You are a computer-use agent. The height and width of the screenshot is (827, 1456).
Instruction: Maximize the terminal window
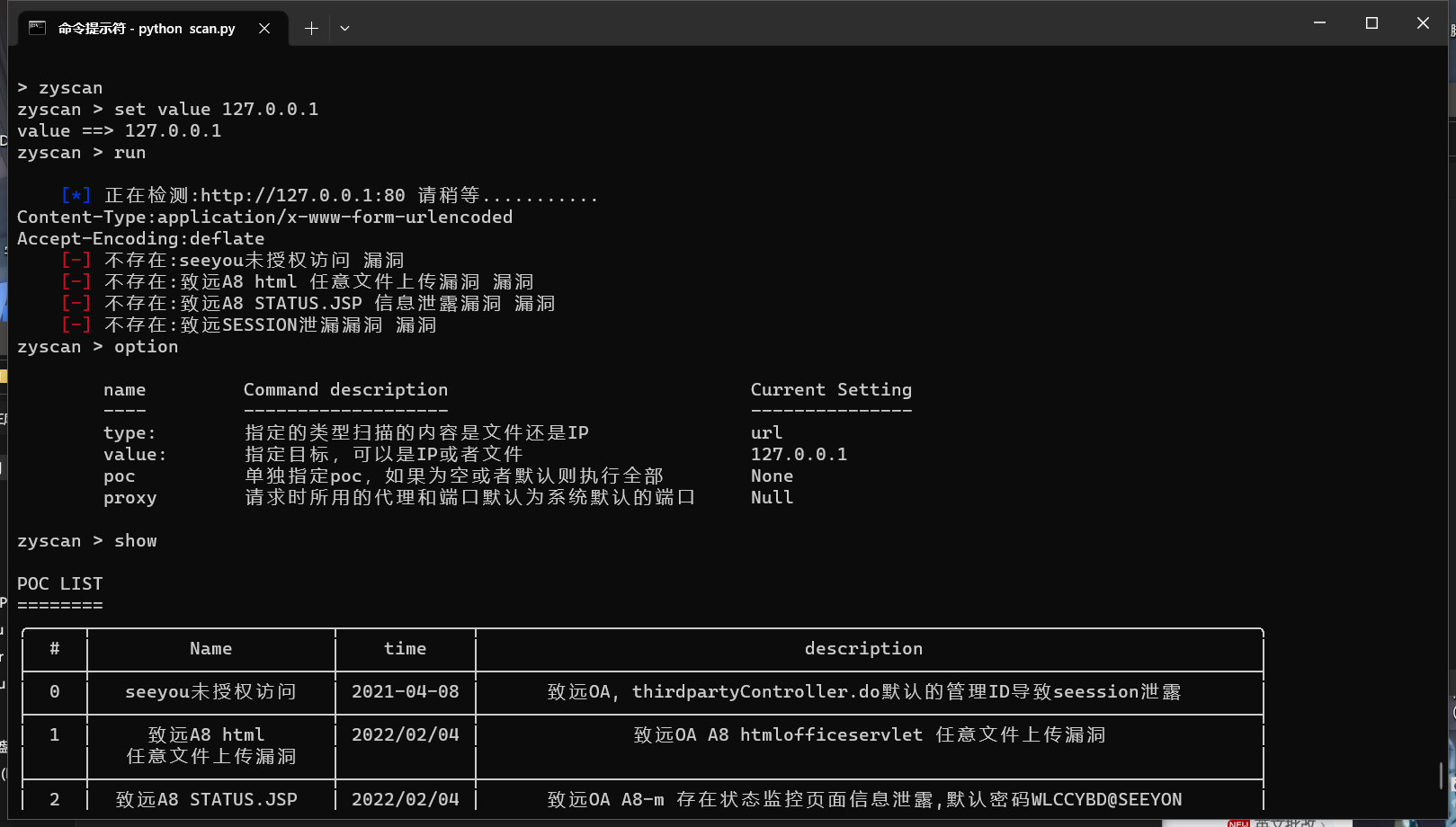[1371, 22]
